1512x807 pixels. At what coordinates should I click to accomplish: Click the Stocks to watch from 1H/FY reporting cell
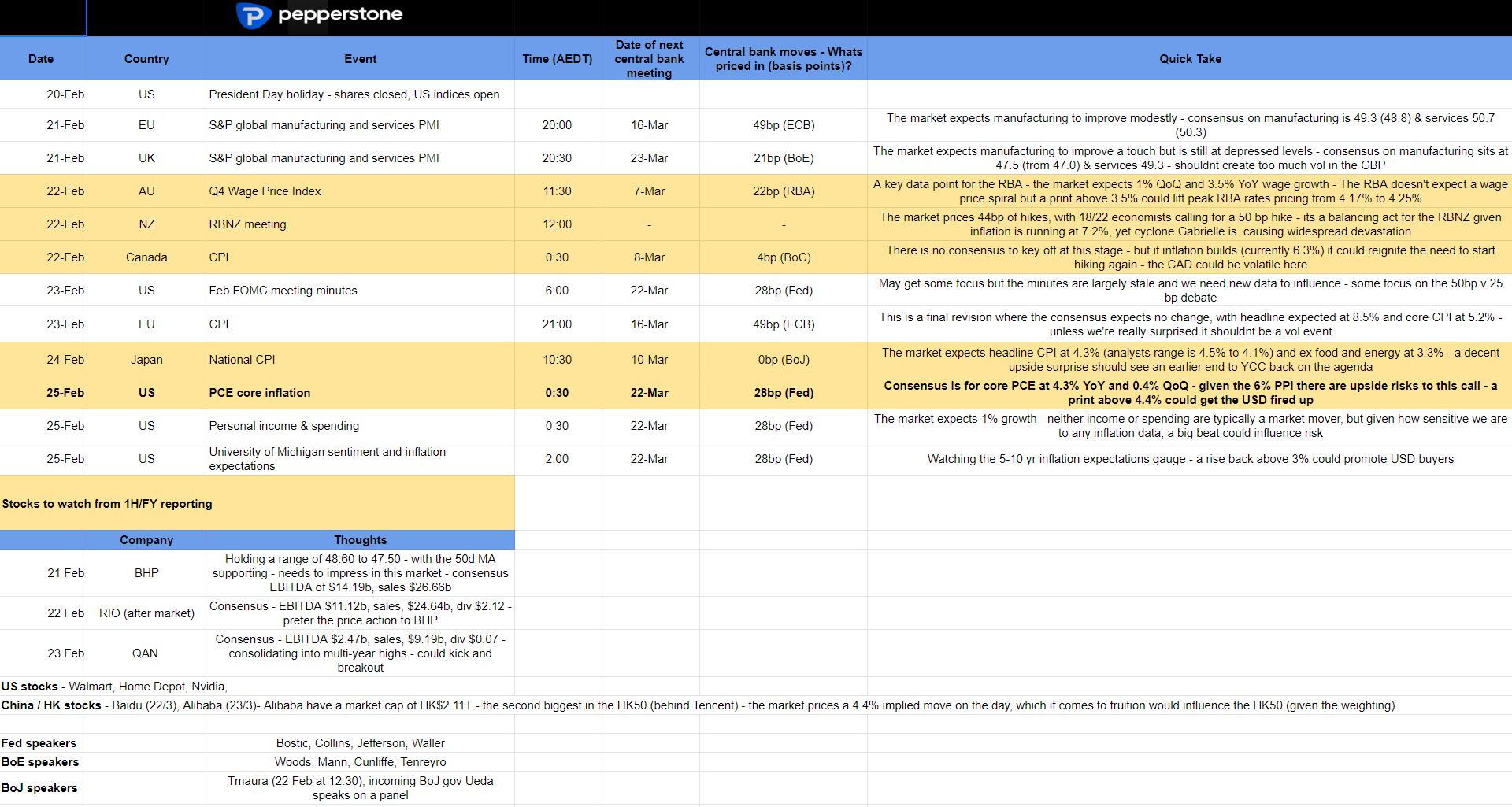click(x=258, y=503)
